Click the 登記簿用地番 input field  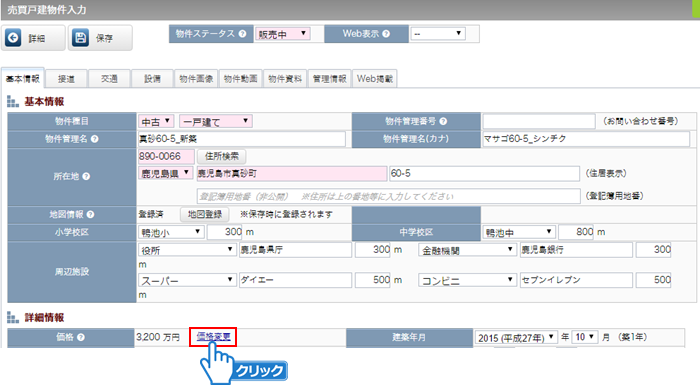pos(388,196)
